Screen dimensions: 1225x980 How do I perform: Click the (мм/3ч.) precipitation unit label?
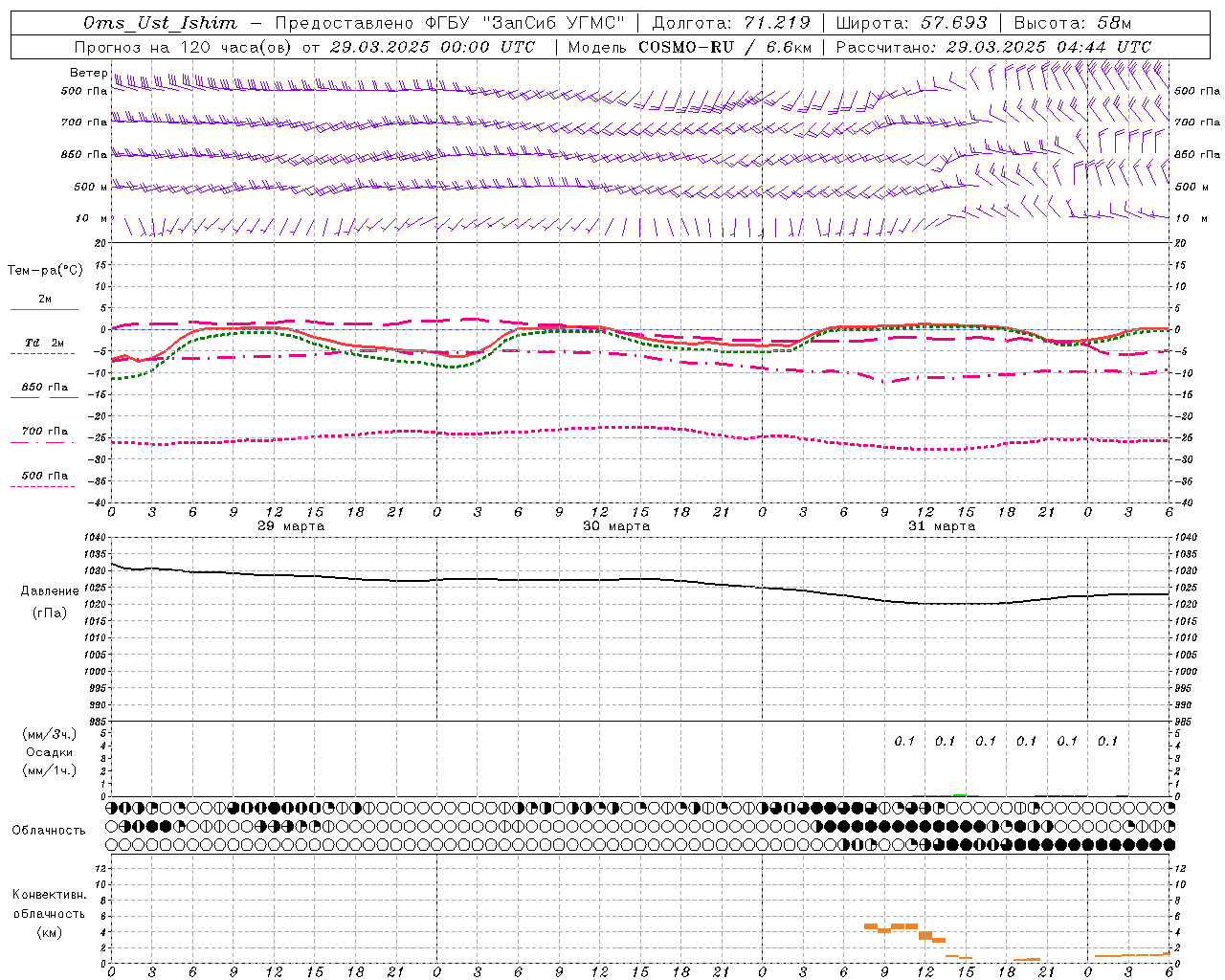coord(50,735)
